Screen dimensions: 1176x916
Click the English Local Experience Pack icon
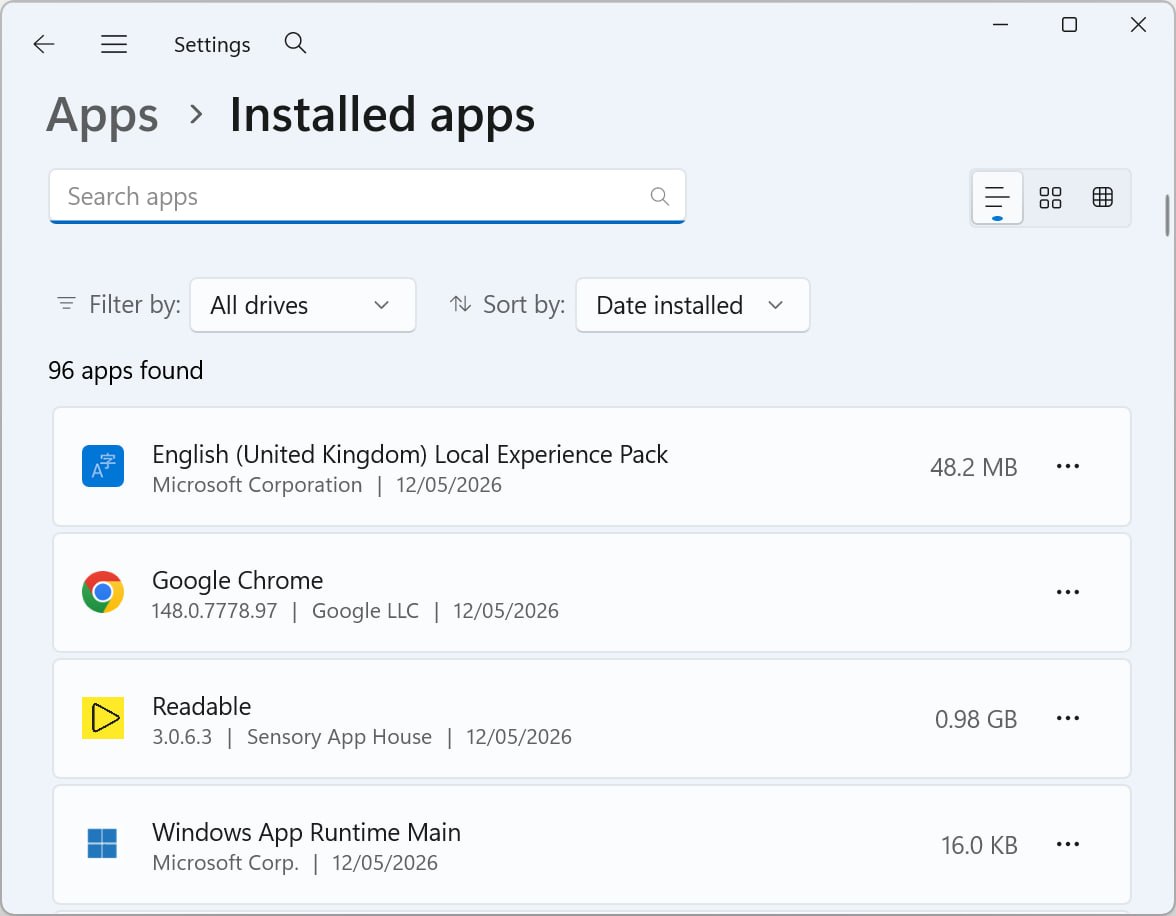pyautogui.click(x=103, y=466)
